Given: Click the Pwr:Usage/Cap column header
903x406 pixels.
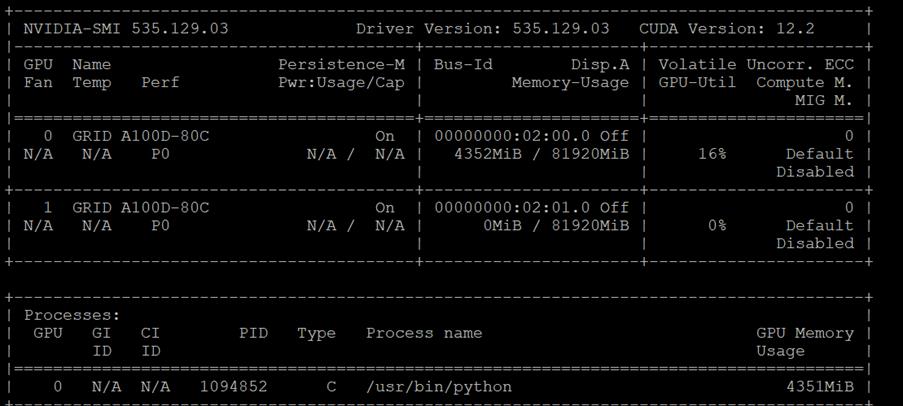Looking at the screenshot, I should click(341, 82).
